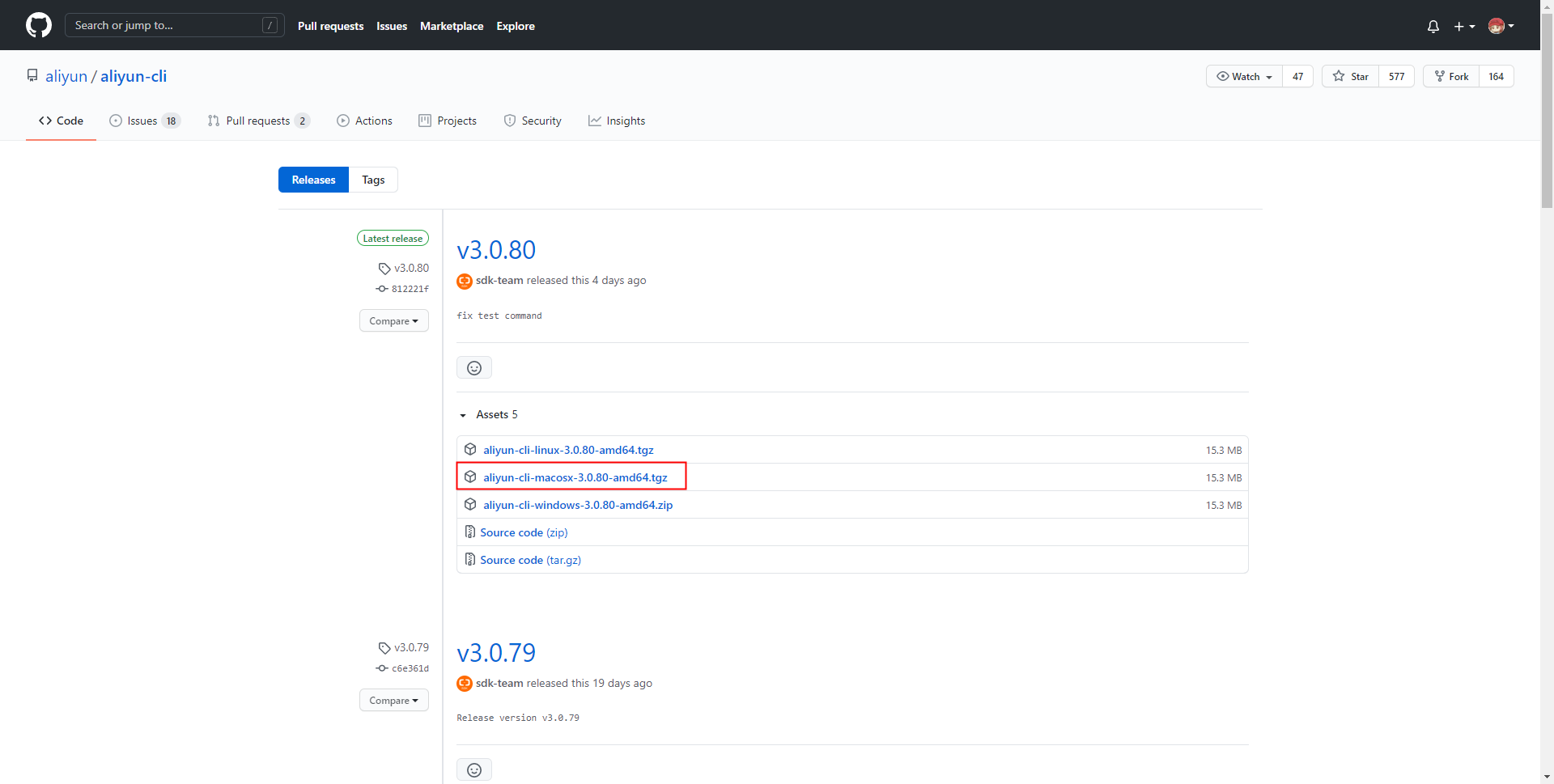Click the tag v3.0.79 in sidebar
This screenshot has height=784, width=1554.
tap(404, 647)
